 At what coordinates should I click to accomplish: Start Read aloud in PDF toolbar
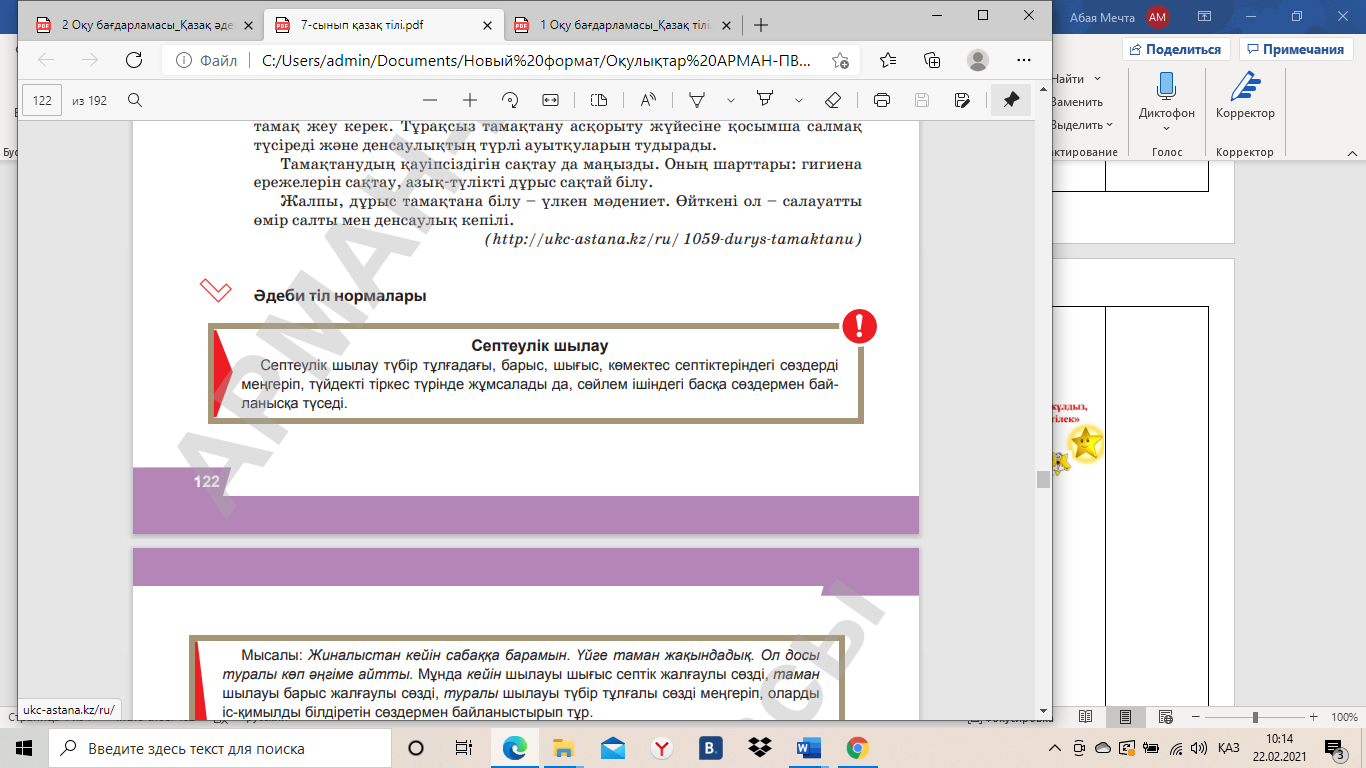[x=648, y=100]
